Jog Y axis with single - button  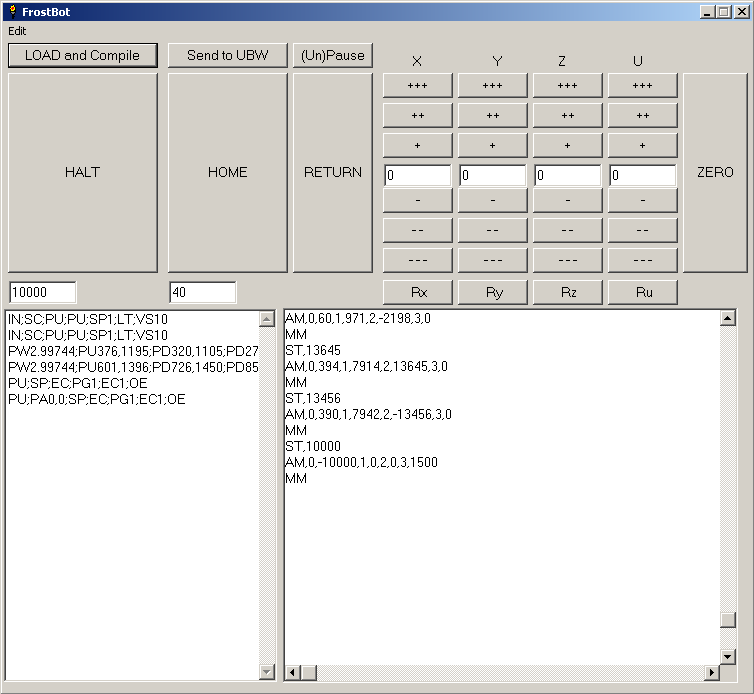click(492, 200)
